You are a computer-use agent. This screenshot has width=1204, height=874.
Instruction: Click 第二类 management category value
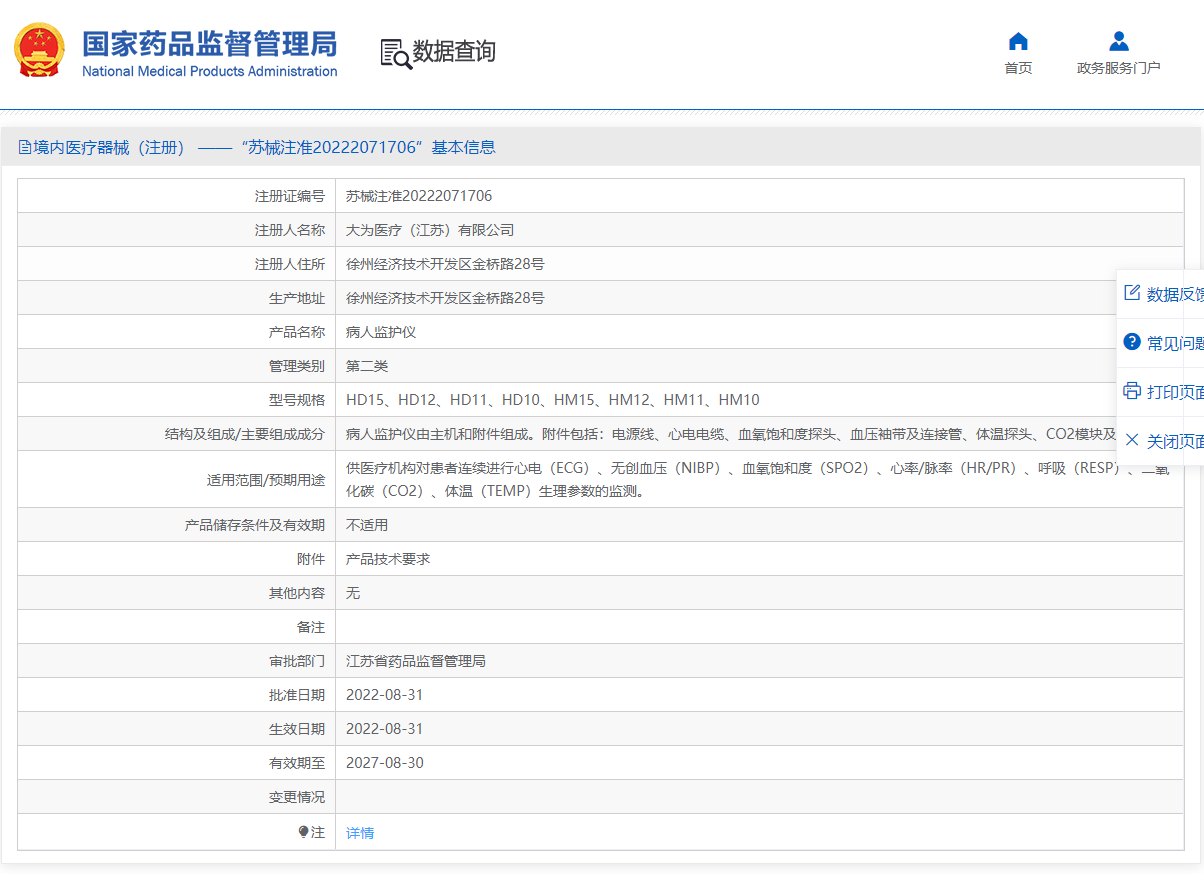coord(367,366)
